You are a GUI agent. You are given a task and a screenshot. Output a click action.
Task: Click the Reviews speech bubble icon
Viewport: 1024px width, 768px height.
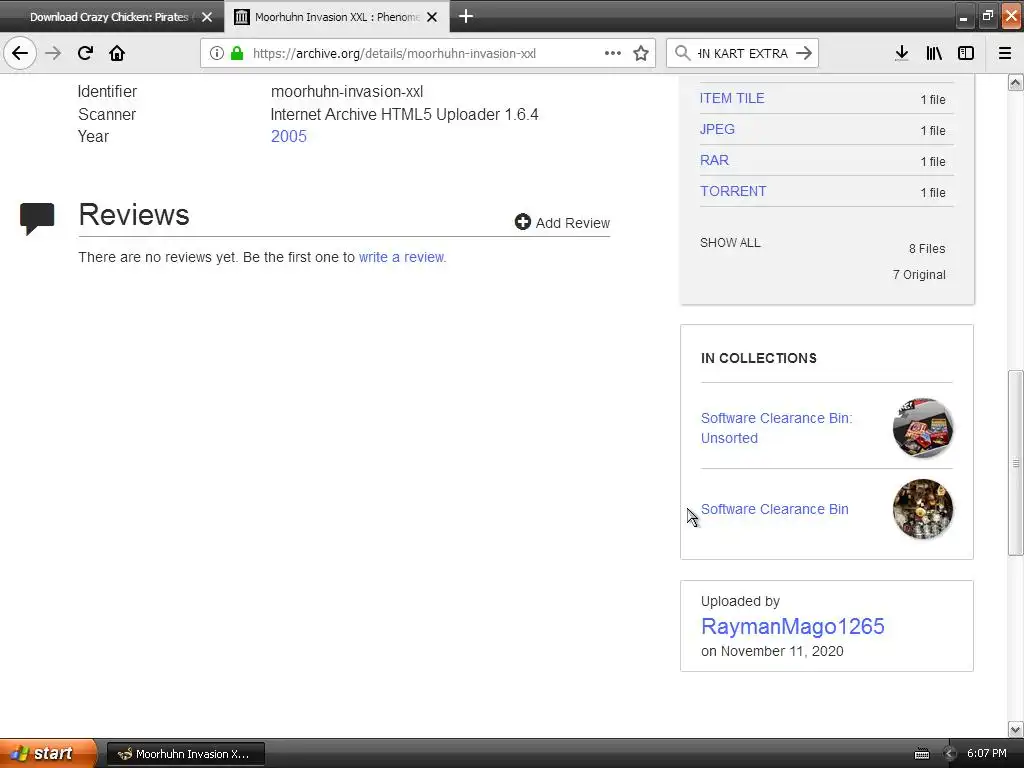(x=37, y=219)
